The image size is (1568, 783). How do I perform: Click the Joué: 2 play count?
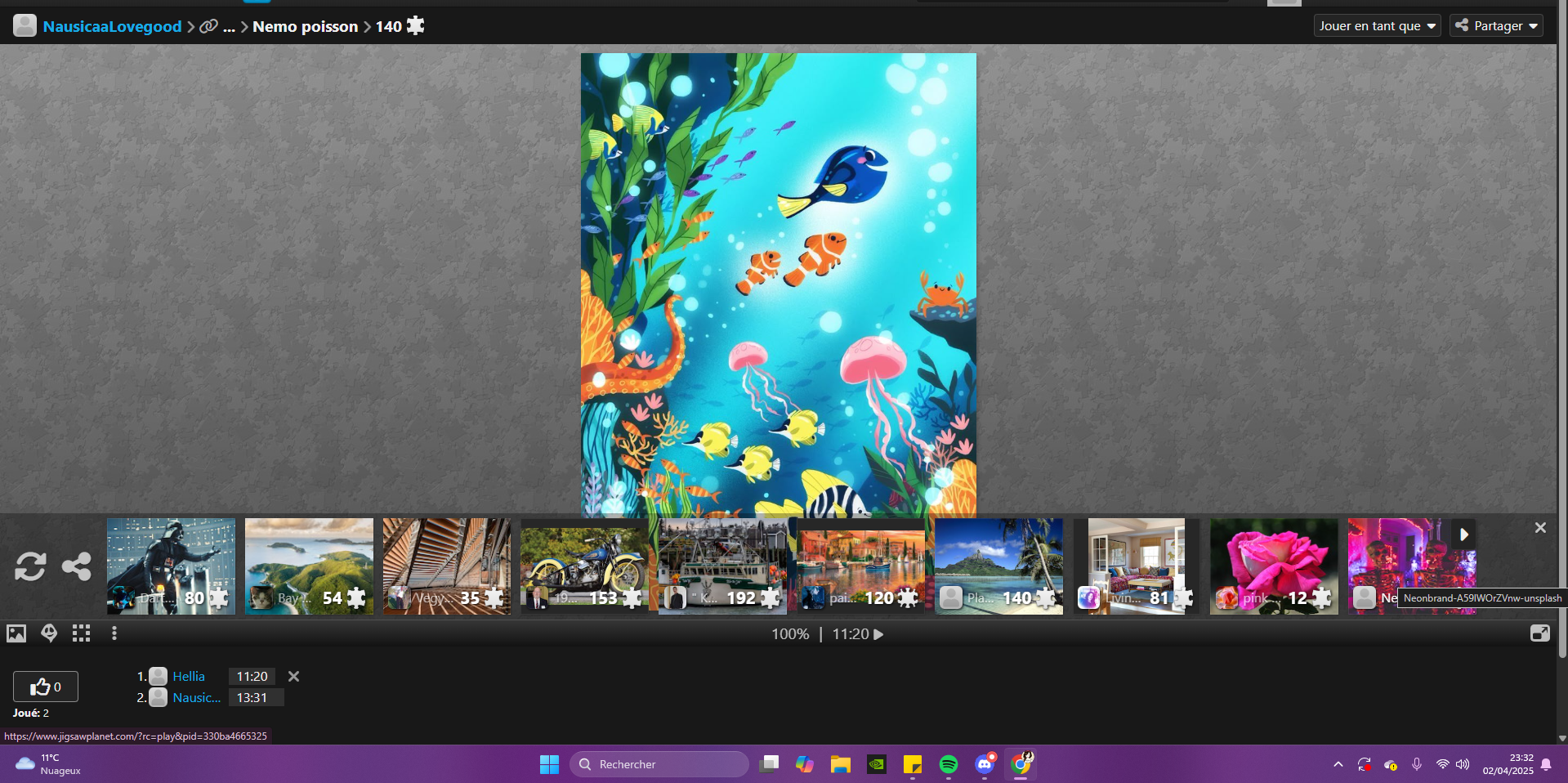(x=31, y=714)
